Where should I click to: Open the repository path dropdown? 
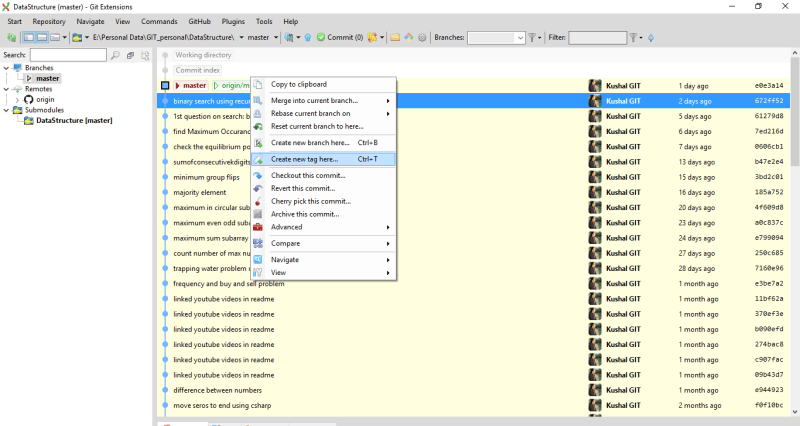(241, 37)
